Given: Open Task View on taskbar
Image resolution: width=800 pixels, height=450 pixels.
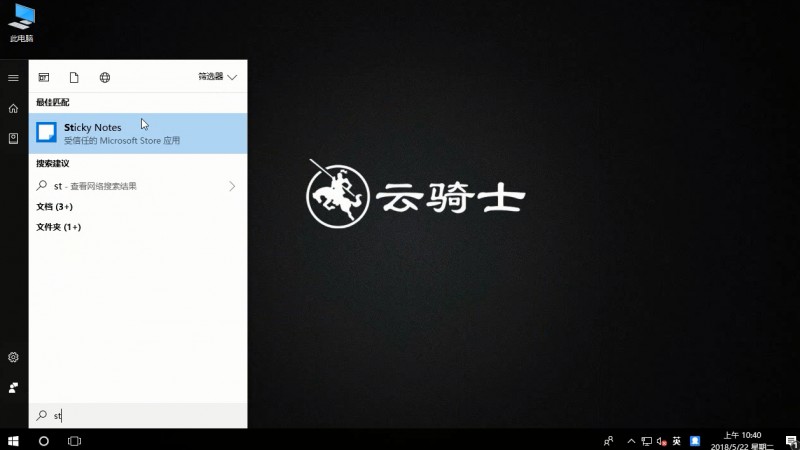Looking at the screenshot, I should (x=74, y=441).
